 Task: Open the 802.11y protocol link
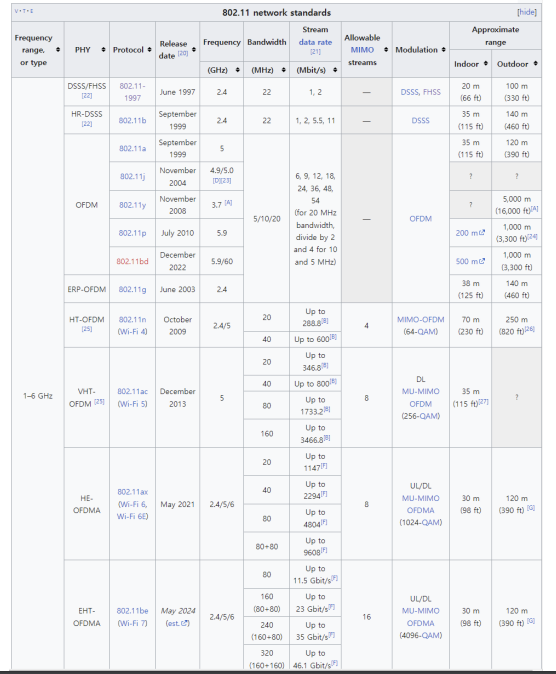click(x=132, y=205)
